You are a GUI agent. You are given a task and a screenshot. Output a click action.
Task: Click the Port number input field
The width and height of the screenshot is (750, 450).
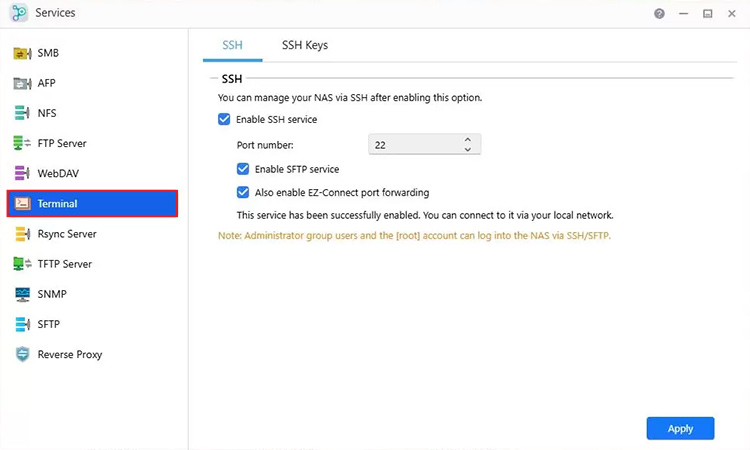(424, 144)
